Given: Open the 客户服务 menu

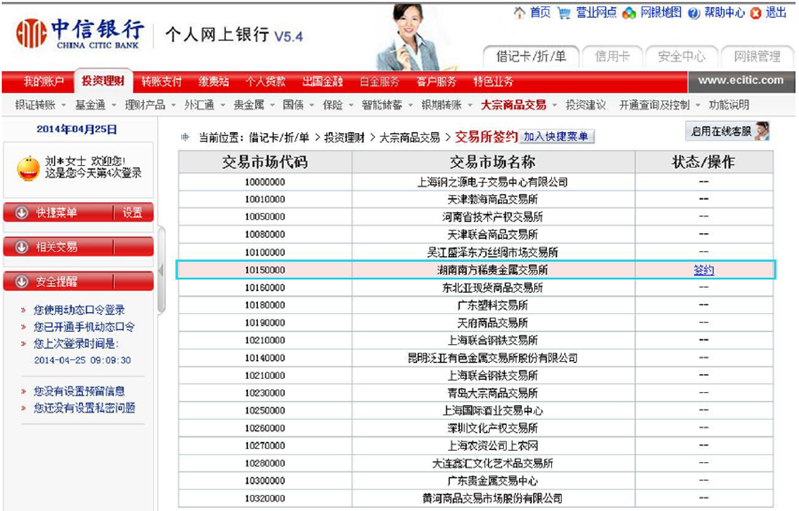Looking at the screenshot, I should click(436, 82).
